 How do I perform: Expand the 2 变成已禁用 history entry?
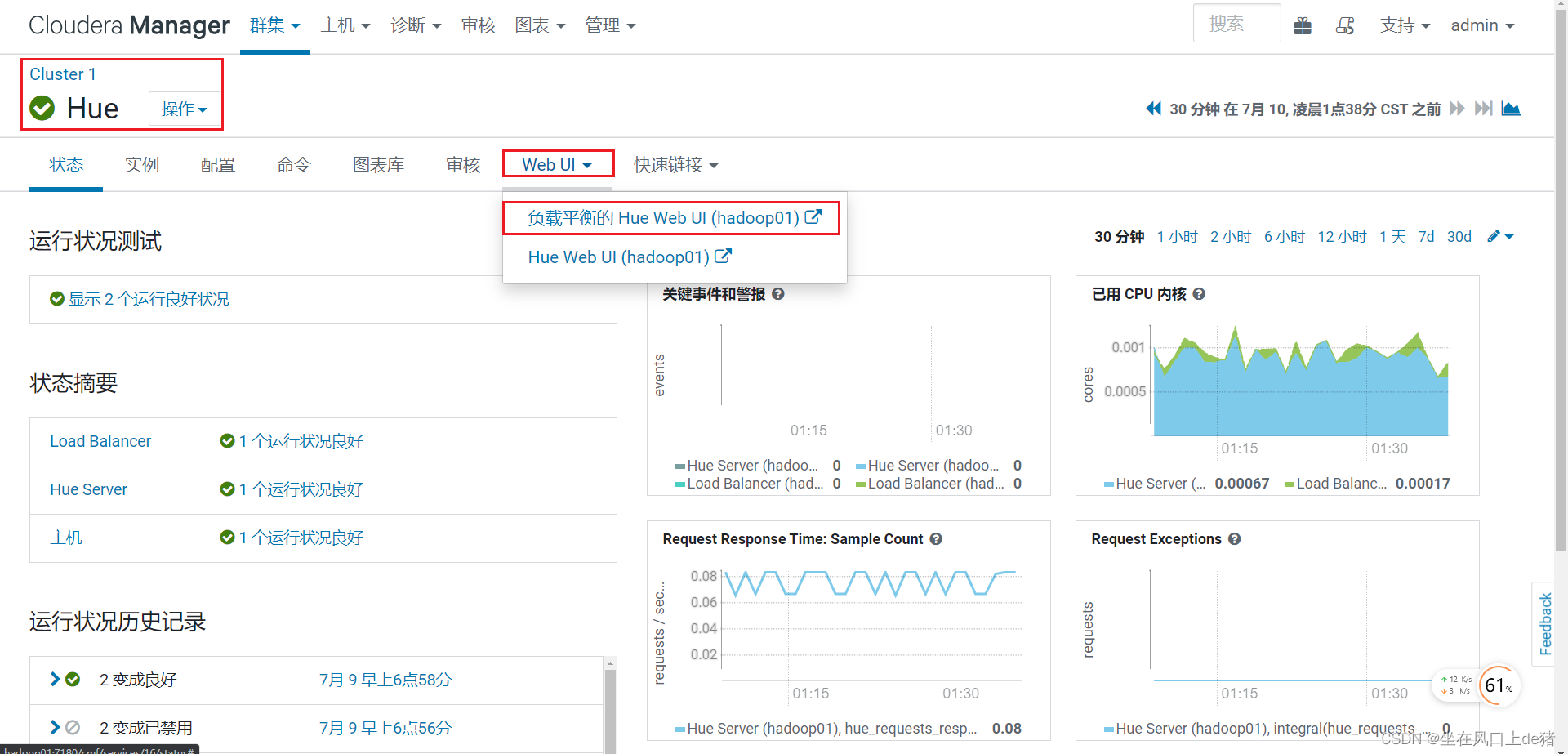tap(55, 727)
